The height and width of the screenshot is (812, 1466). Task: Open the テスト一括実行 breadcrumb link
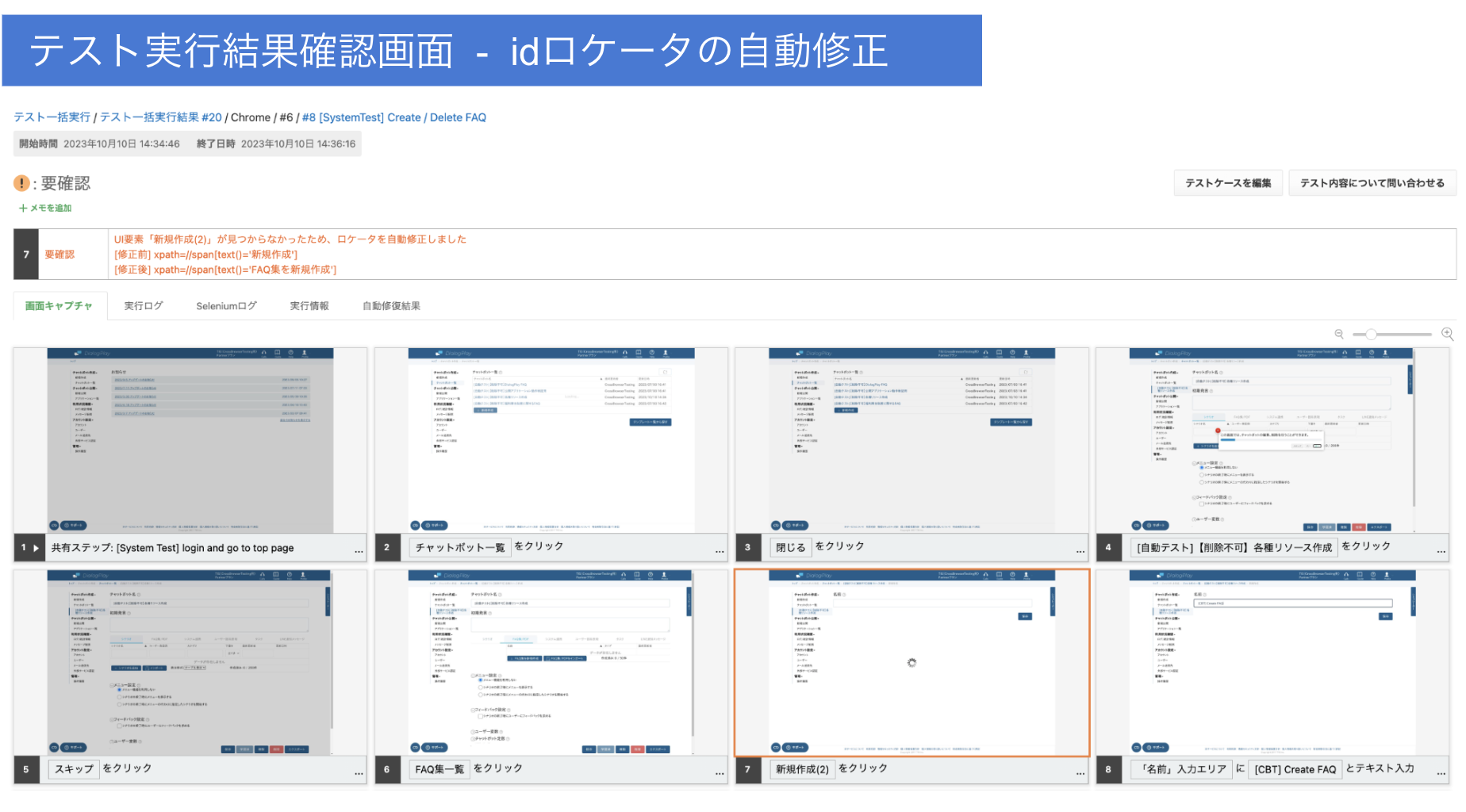51,117
